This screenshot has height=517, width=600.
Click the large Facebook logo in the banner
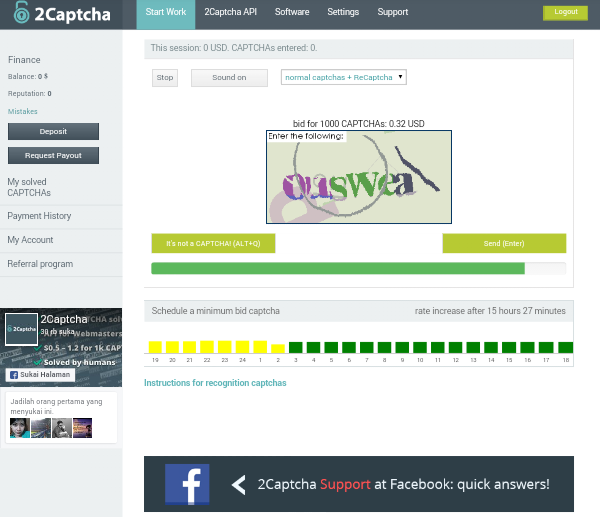point(187,484)
